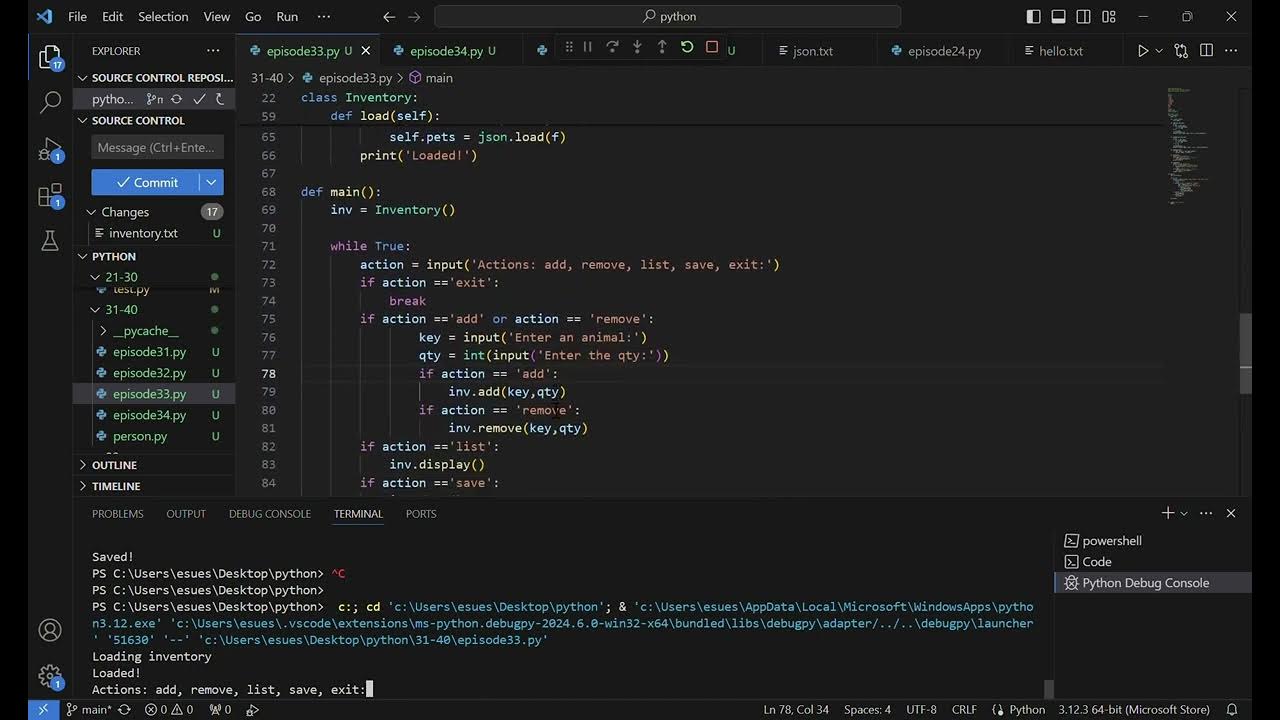This screenshot has width=1280, height=720.
Task: Select Python Debug Console terminal
Action: point(1152,583)
